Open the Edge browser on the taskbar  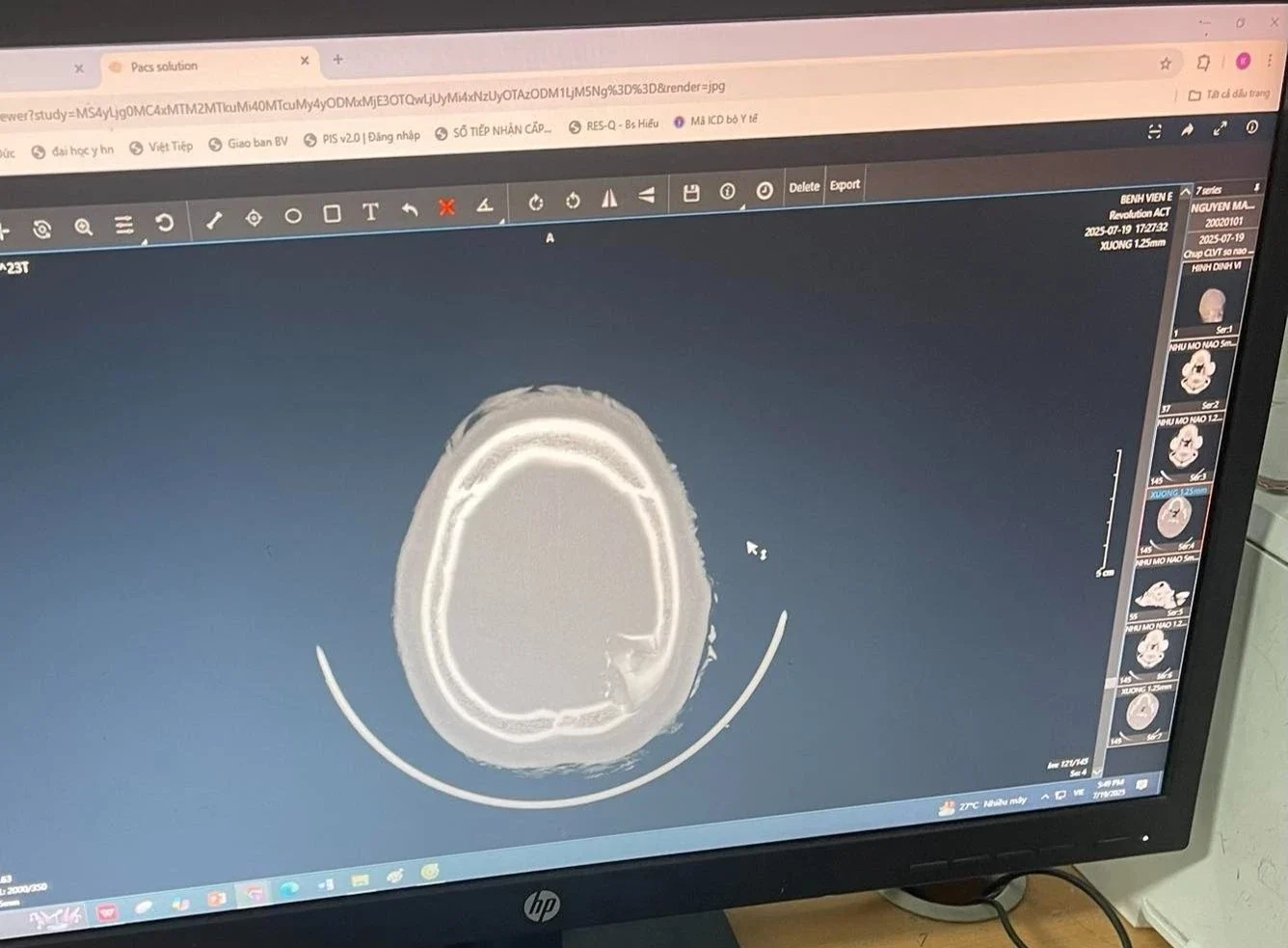tap(289, 888)
